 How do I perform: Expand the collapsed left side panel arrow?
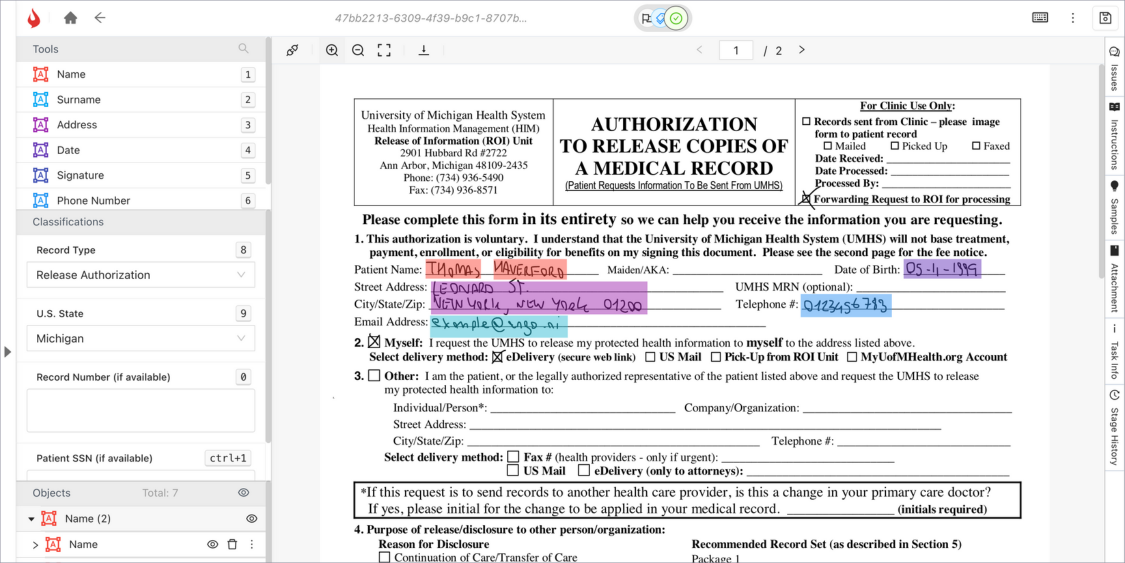coord(8,351)
